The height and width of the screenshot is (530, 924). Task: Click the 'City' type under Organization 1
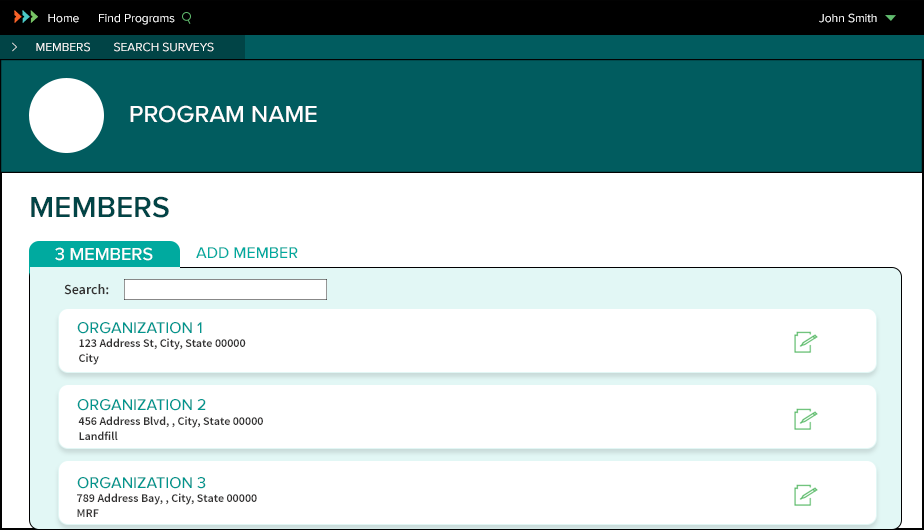(x=88, y=358)
